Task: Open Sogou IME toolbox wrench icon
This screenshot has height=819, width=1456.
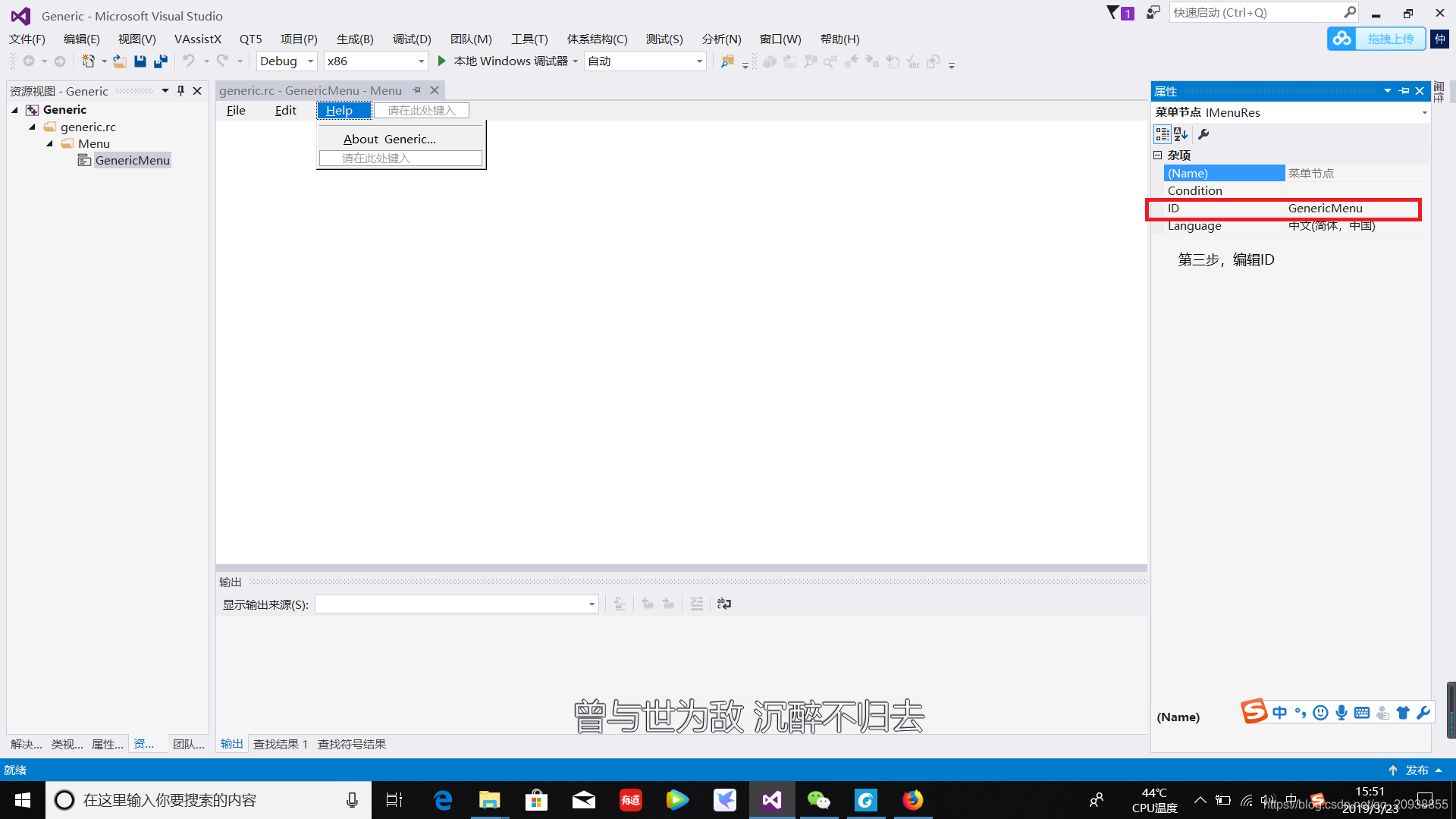Action: tap(1423, 713)
